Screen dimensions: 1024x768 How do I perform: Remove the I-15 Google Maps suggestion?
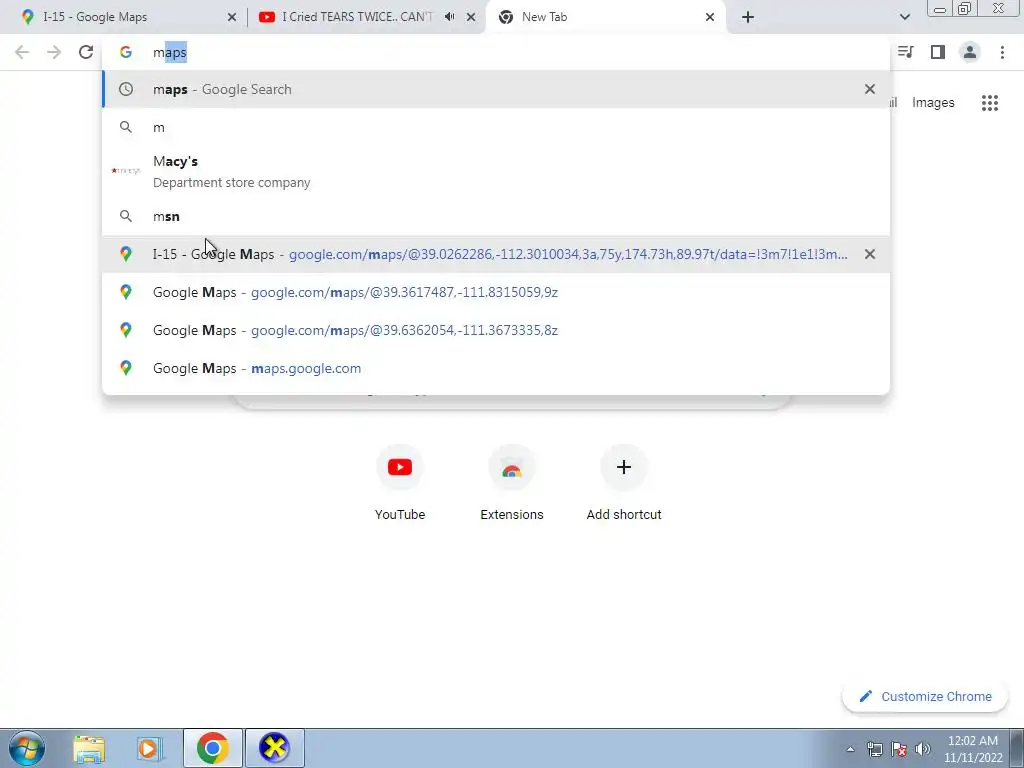[x=870, y=254]
